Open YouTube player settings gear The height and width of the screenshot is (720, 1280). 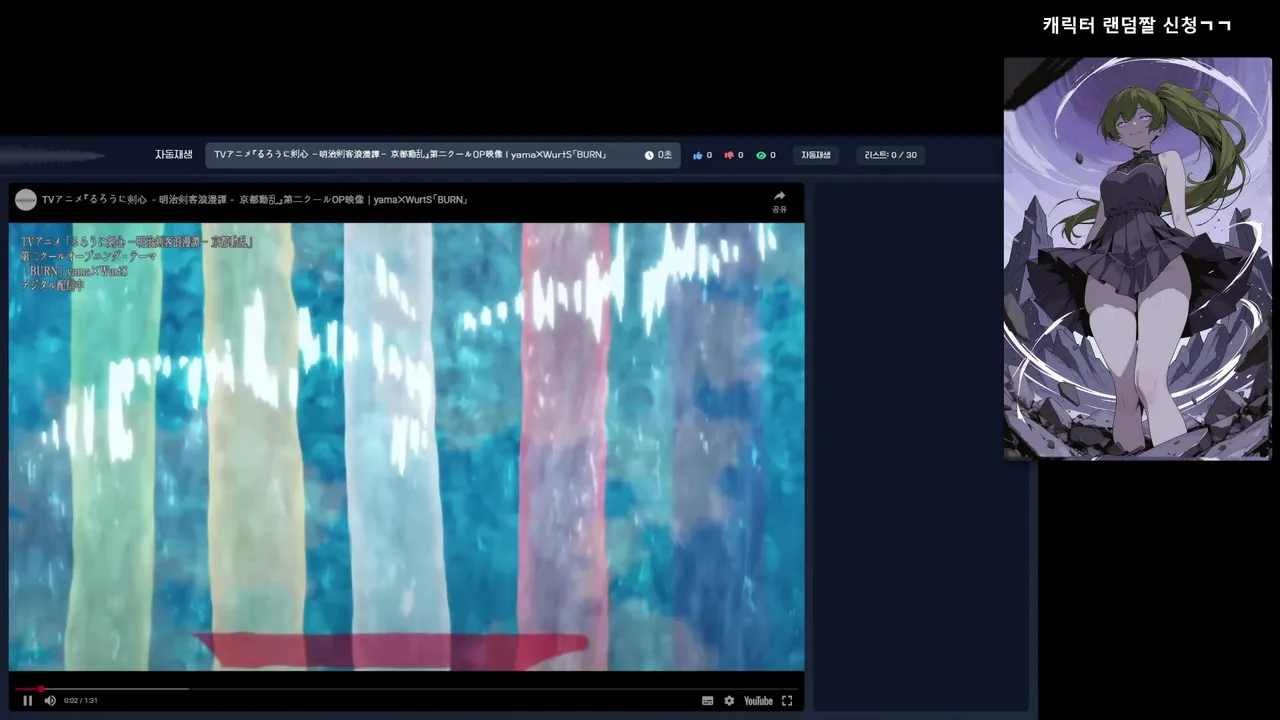tap(729, 701)
